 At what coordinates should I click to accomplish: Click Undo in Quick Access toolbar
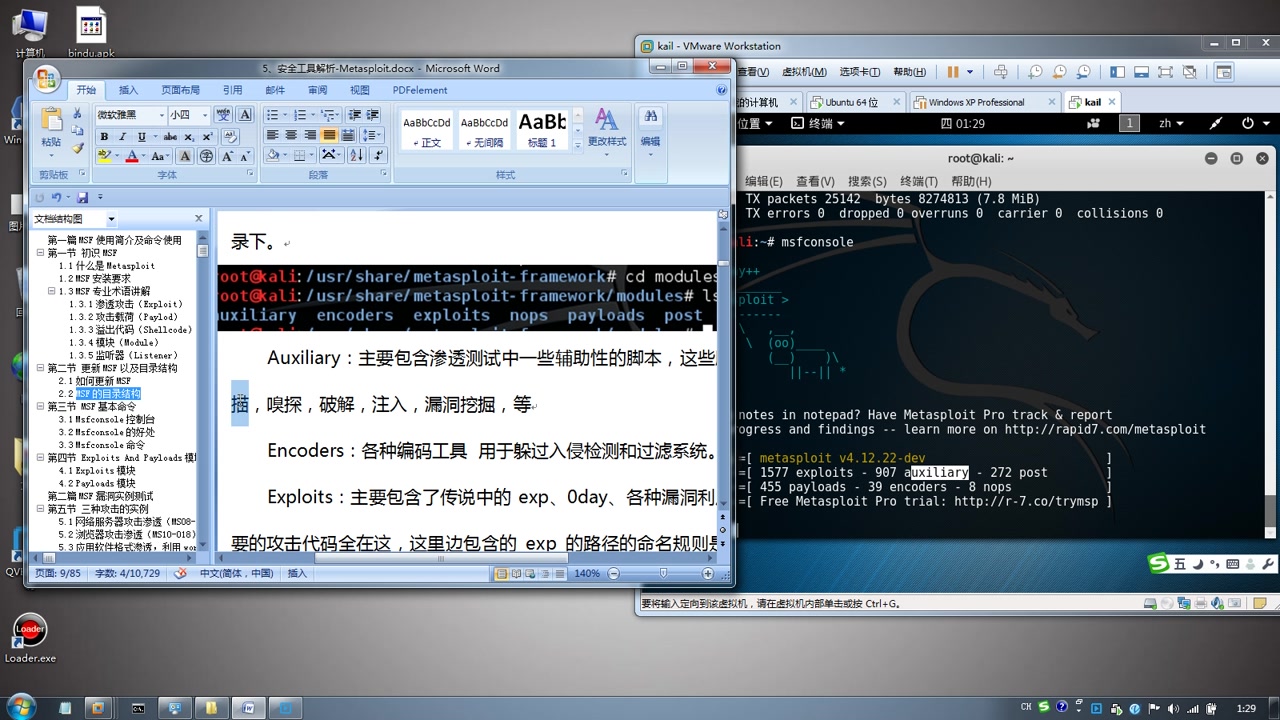click(56, 198)
